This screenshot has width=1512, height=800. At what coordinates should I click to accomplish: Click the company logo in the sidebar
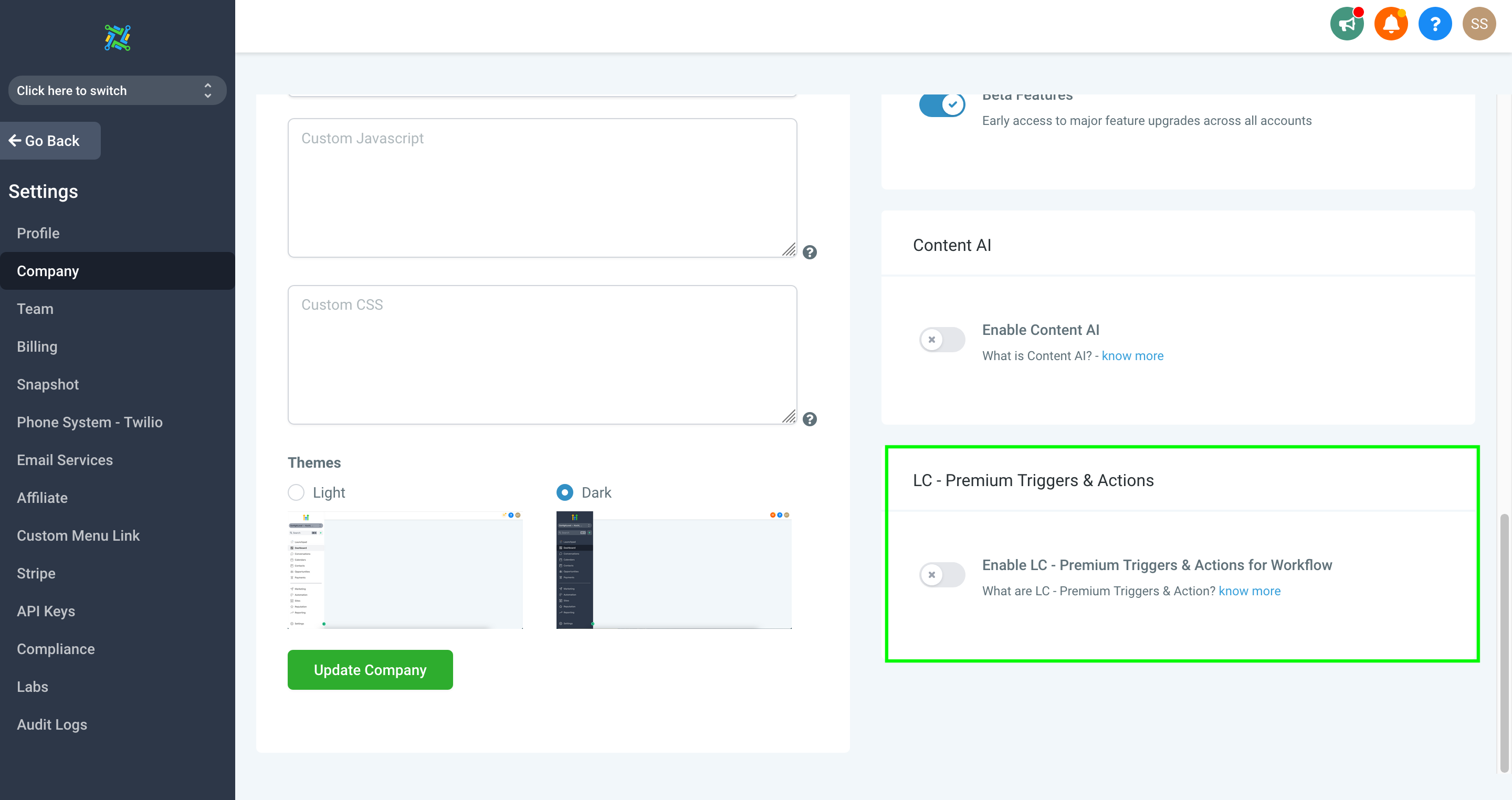[117, 38]
